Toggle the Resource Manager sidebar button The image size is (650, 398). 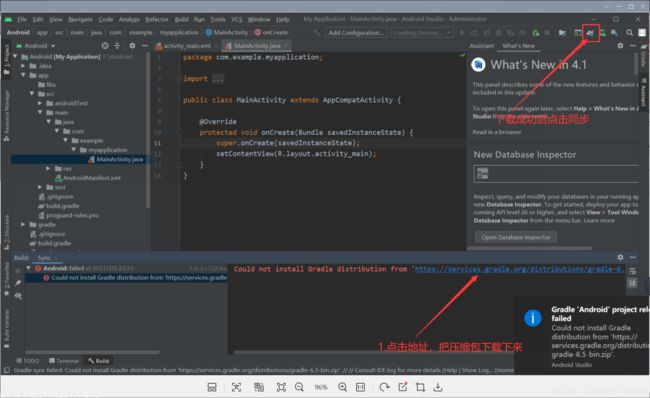[6, 116]
